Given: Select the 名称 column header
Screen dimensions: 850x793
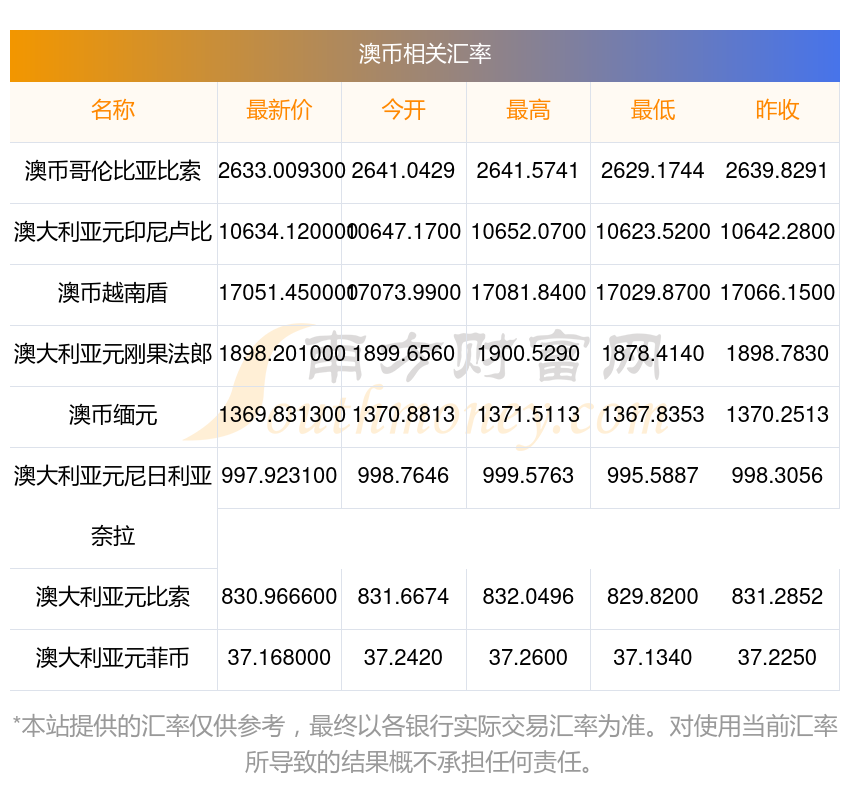Looking at the screenshot, I should [x=113, y=110].
